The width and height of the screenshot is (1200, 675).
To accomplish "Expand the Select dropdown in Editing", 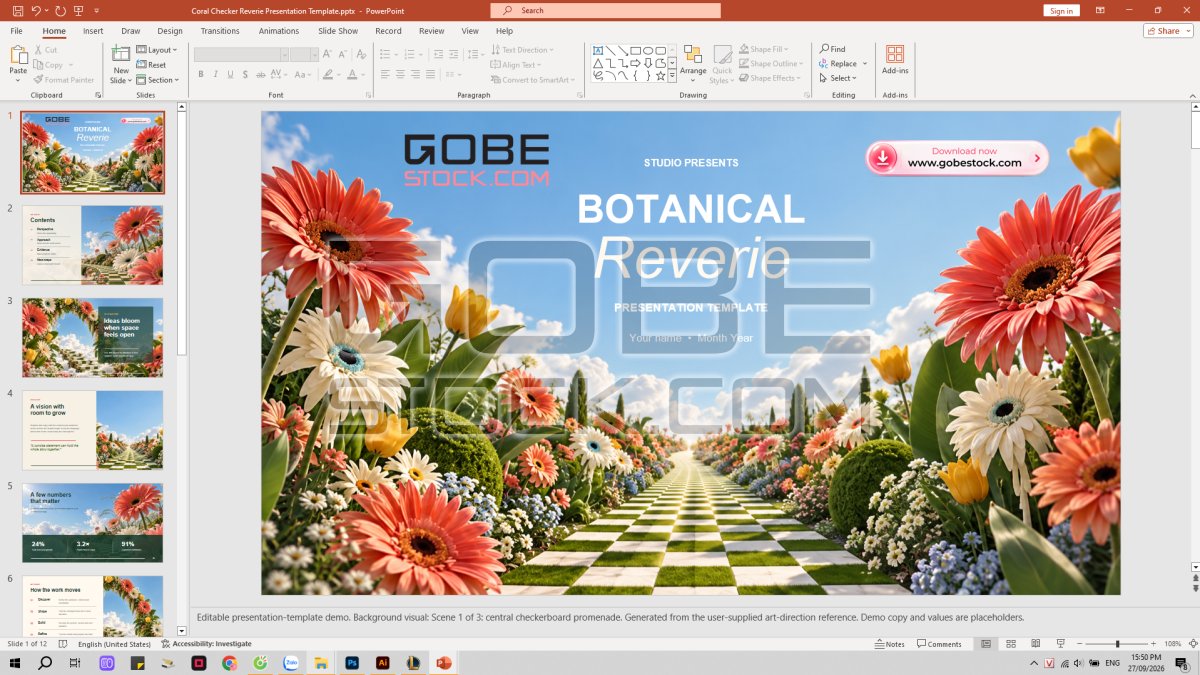I will coord(838,78).
